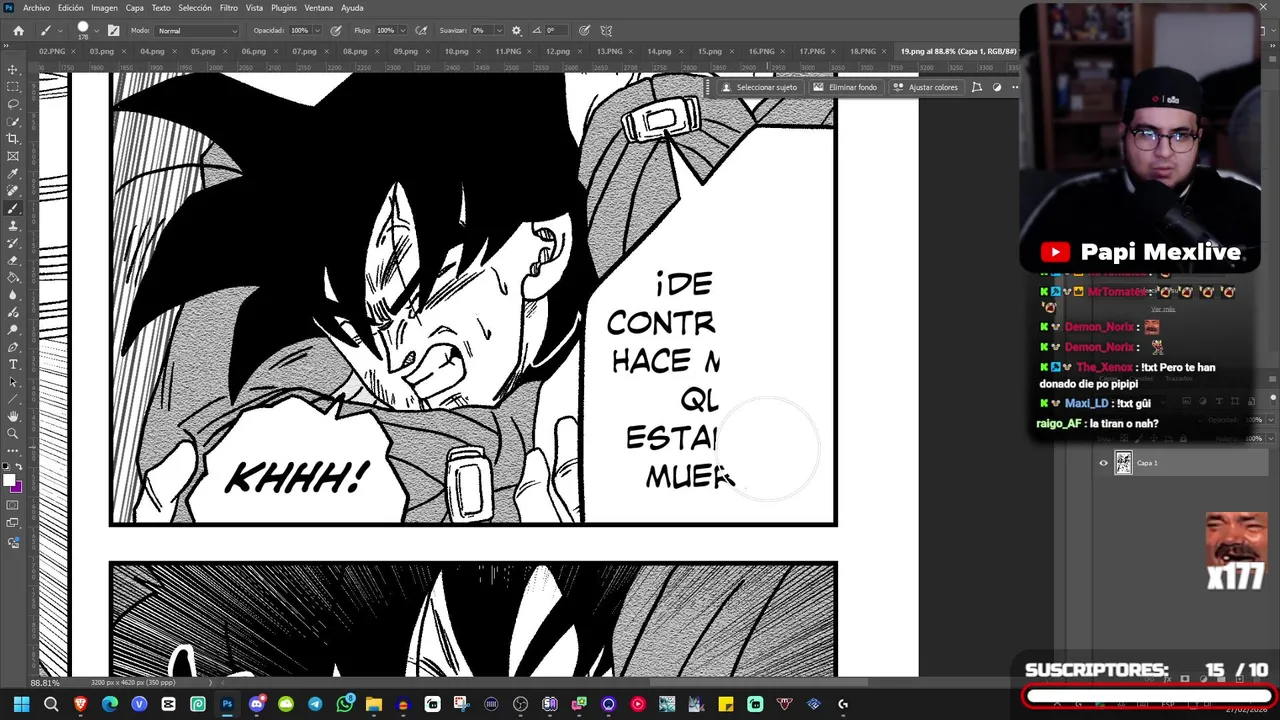Click the Home icon in options bar
The height and width of the screenshot is (720, 1280).
click(x=18, y=30)
